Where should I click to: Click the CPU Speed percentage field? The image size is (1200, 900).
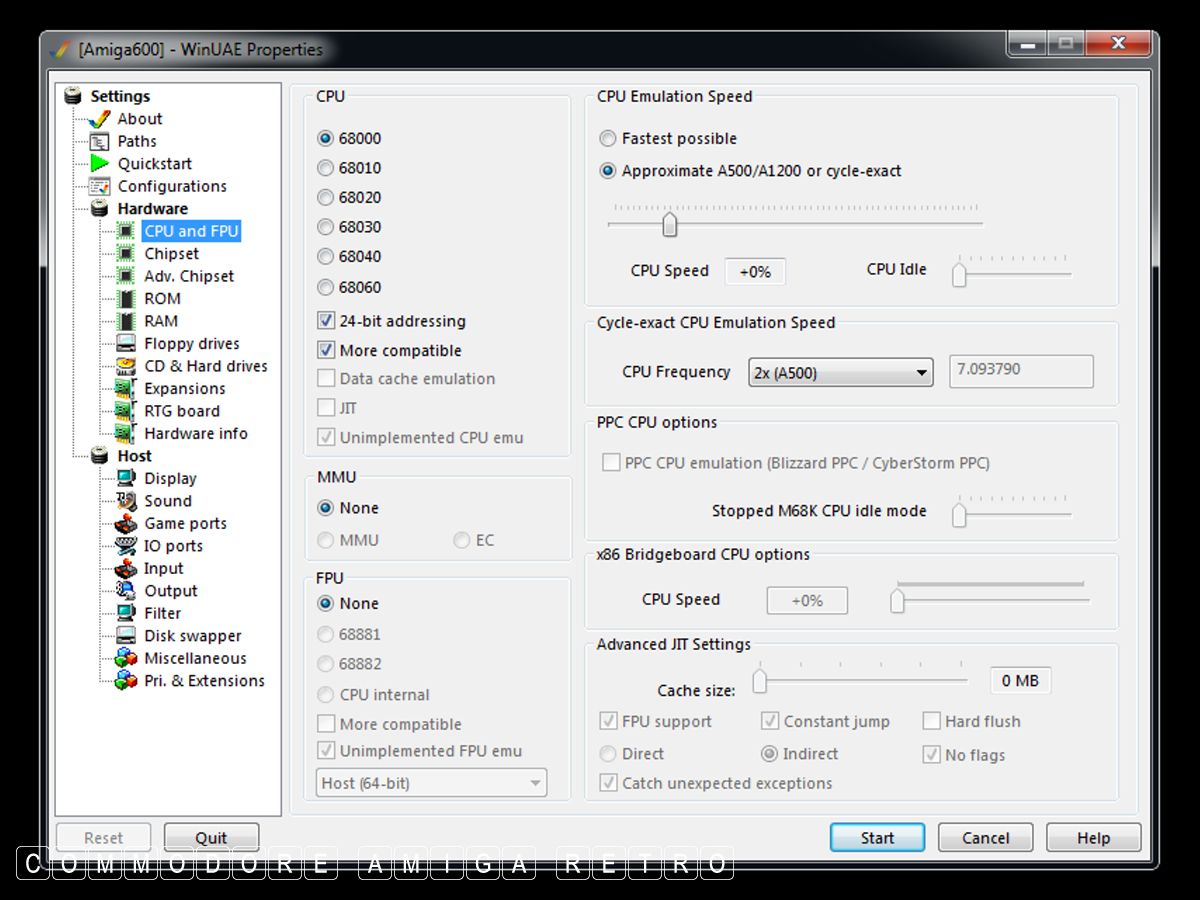coord(755,271)
